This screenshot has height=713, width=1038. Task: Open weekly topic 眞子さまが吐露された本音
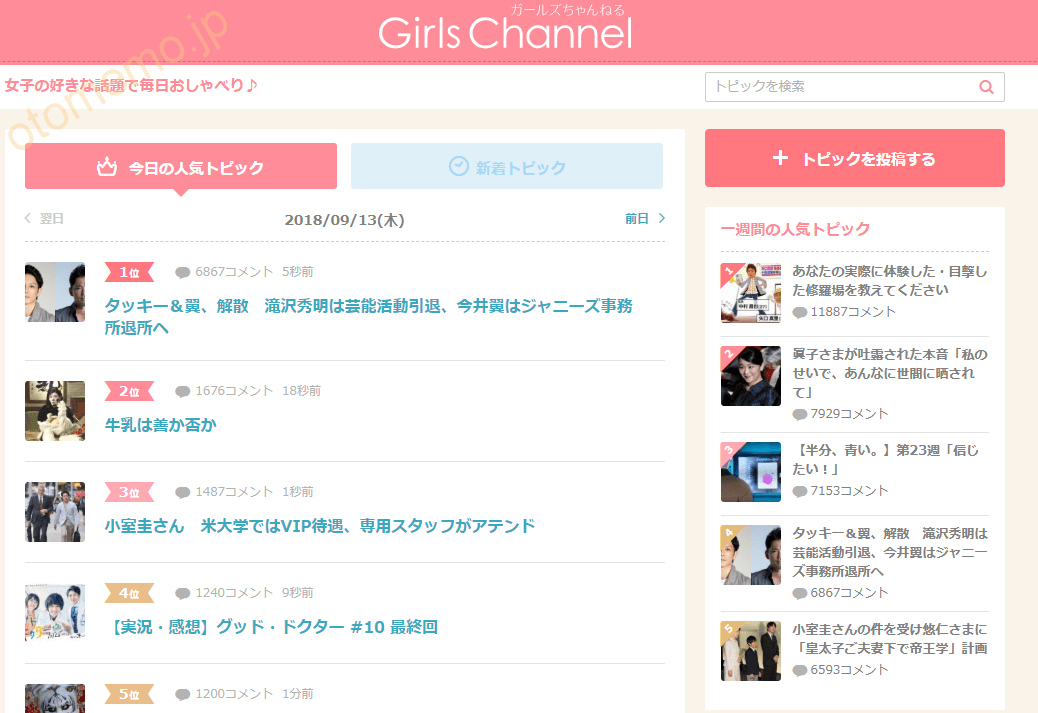click(890, 373)
